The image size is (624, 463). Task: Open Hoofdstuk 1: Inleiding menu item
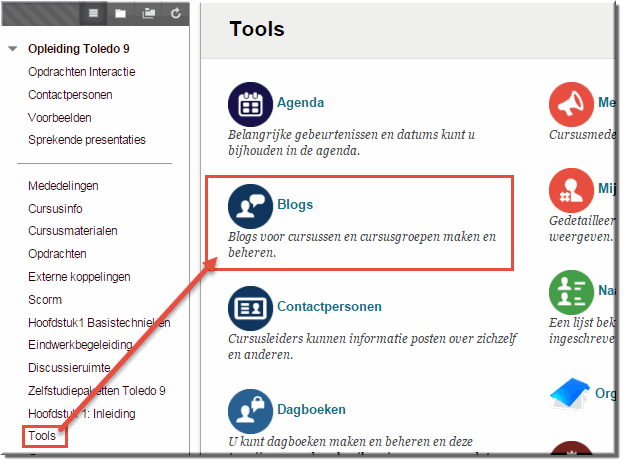click(x=82, y=414)
